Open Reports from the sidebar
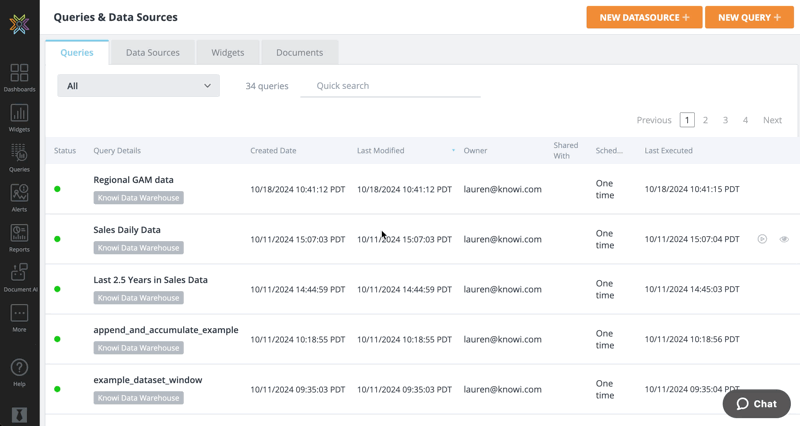This screenshot has width=800, height=426. pyautogui.click(x=19, y=238)
